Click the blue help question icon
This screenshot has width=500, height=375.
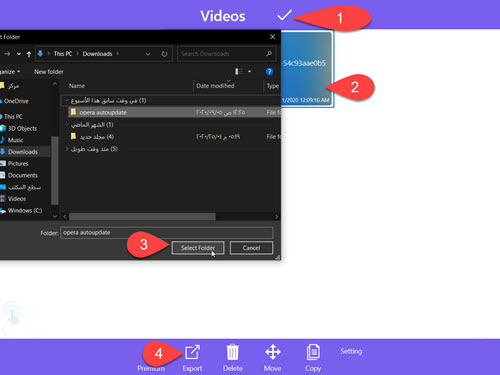pos(269,72)
